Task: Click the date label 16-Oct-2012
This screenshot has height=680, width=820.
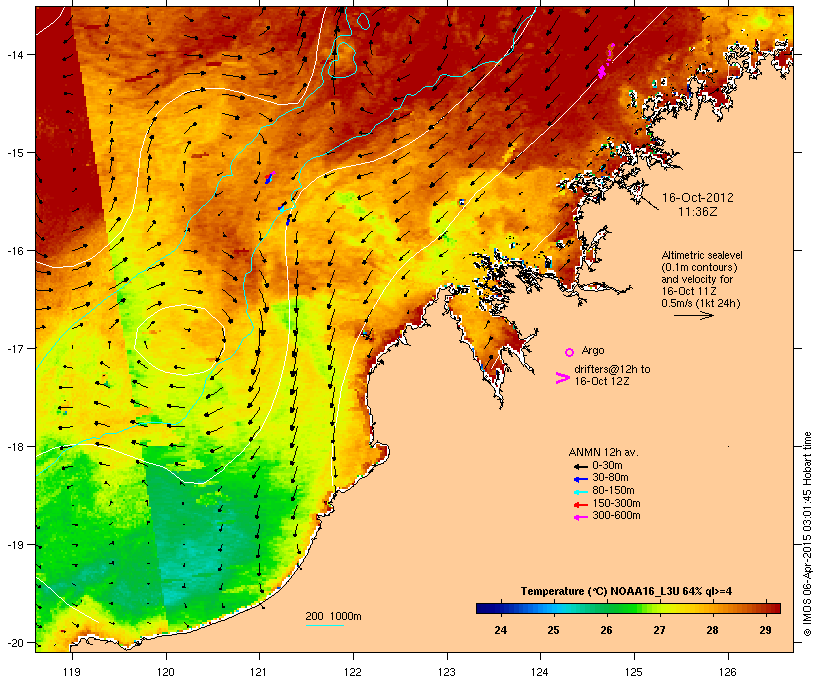Action: tap(698, 198)
